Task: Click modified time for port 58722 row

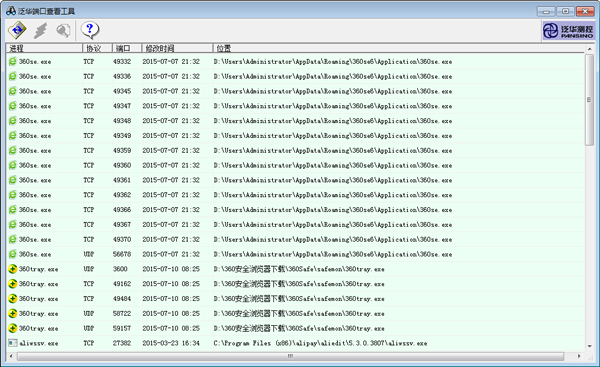Action: coord(171,313)
